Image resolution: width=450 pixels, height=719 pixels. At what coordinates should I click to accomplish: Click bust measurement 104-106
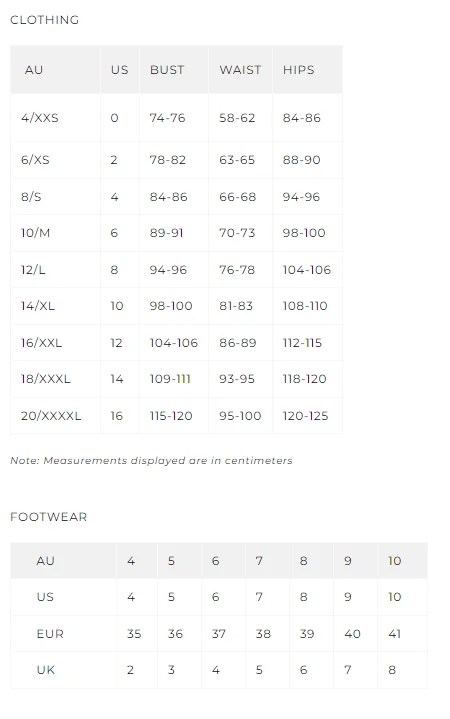coord(173,343)
